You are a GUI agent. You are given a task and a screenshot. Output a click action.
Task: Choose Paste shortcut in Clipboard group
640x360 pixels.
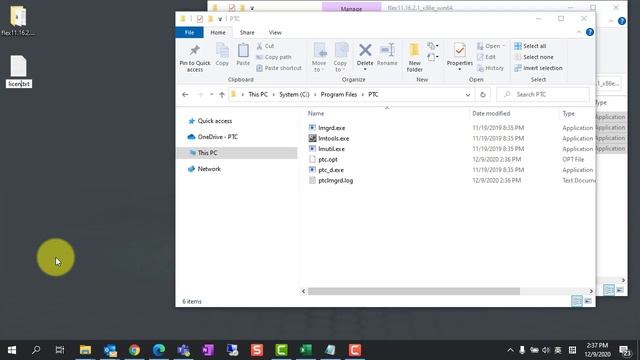pyautogui.click(x=279, y=68)
